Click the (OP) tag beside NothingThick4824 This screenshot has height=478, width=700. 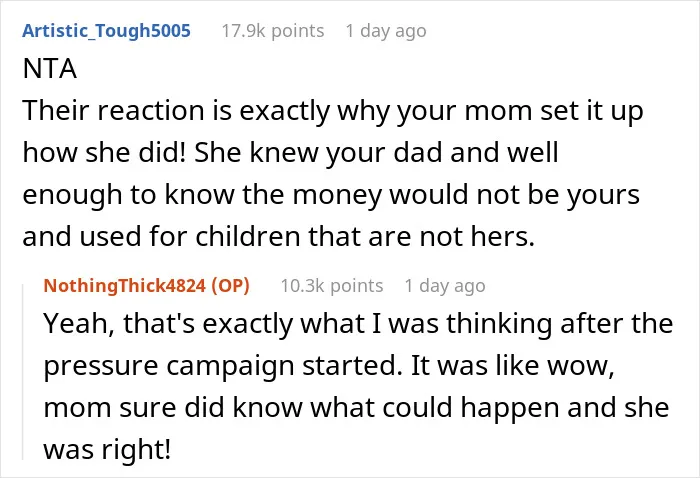point(230,286)
